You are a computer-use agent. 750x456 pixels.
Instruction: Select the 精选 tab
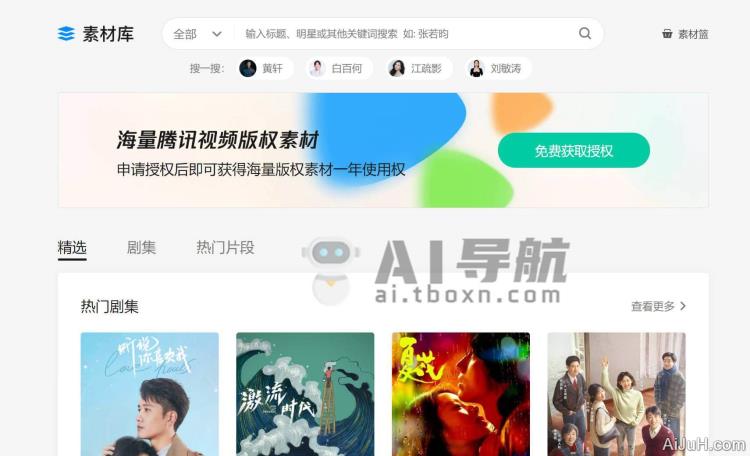(x=72, y=247)
